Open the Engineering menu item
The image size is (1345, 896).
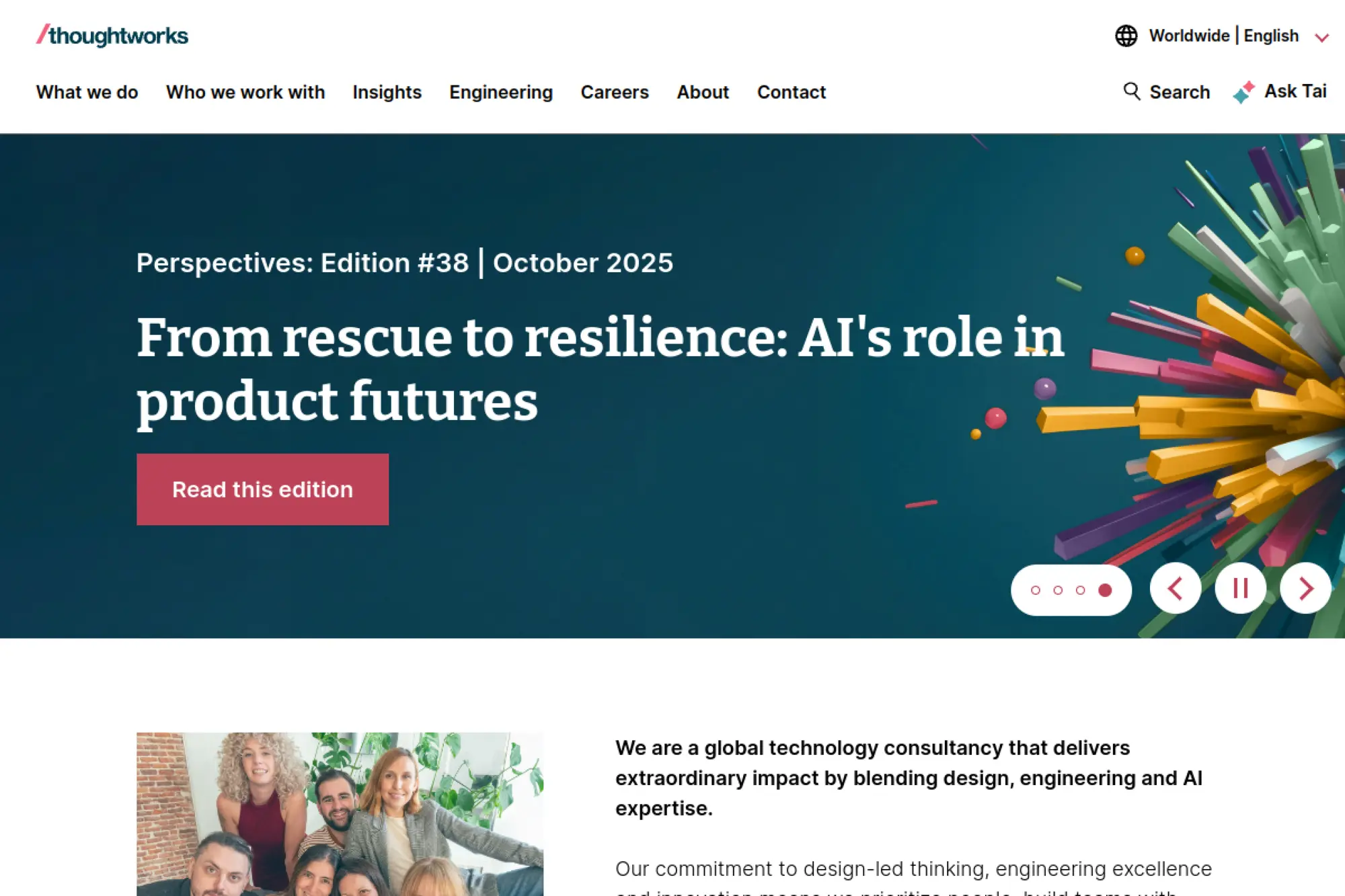[500, 92]
